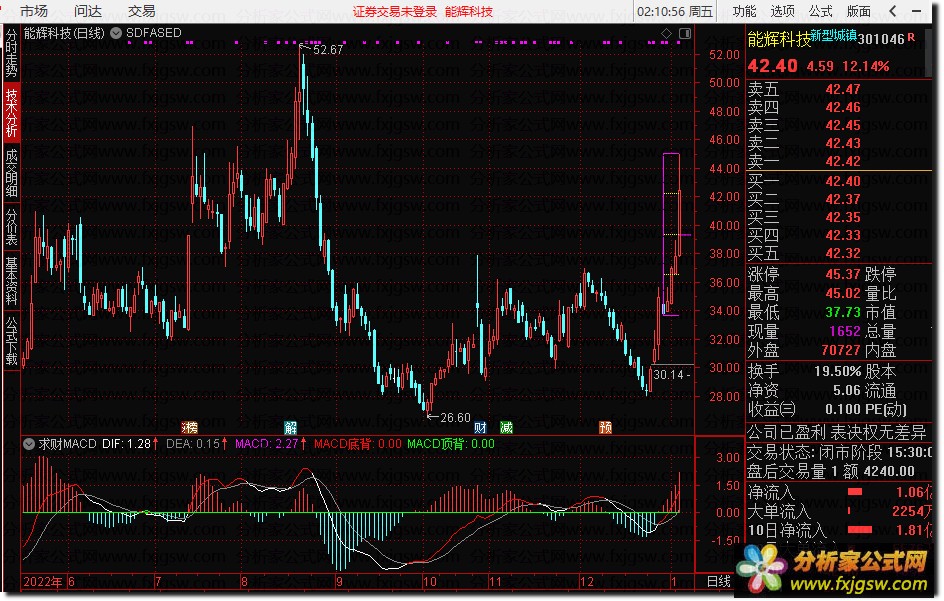
Task: Switch to 分价表 side tab
Action: 11,227
